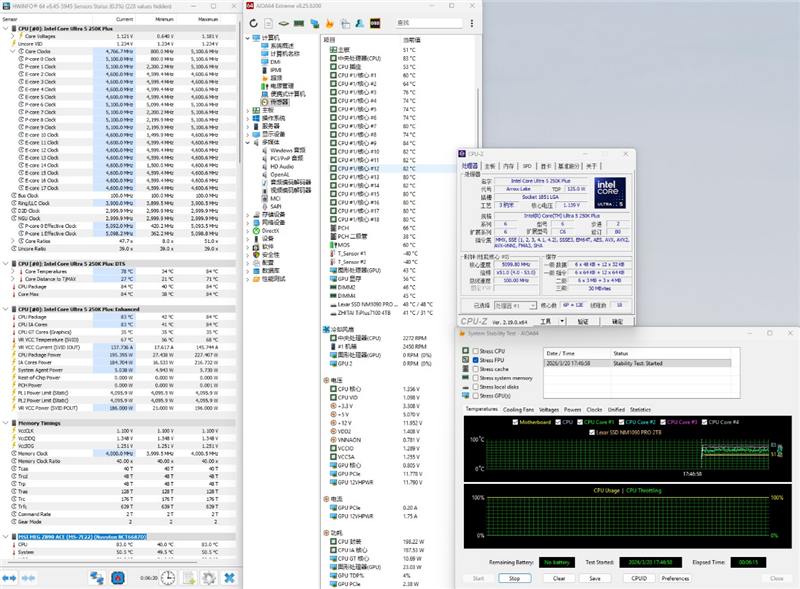Click the Stop button in Stability Test
The width and height of the screenshot is (800, 589).
(x=514, y=578)
